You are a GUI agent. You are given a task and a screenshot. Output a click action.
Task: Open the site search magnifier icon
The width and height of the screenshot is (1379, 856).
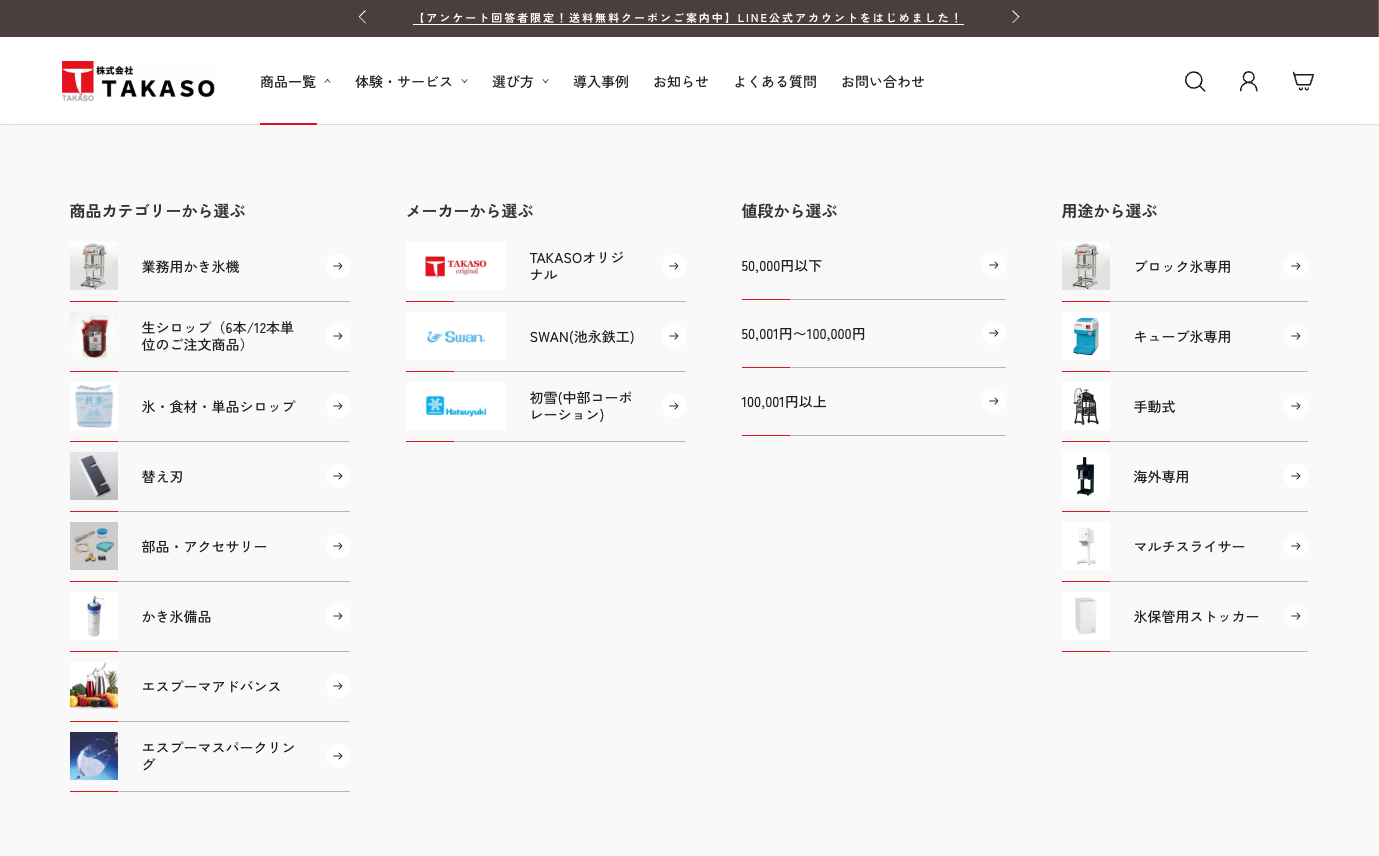(1194, 81)
